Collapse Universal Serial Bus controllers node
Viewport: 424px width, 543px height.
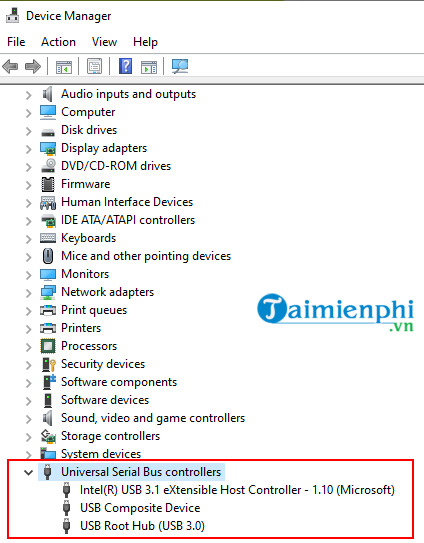click(x=28, y=472)
